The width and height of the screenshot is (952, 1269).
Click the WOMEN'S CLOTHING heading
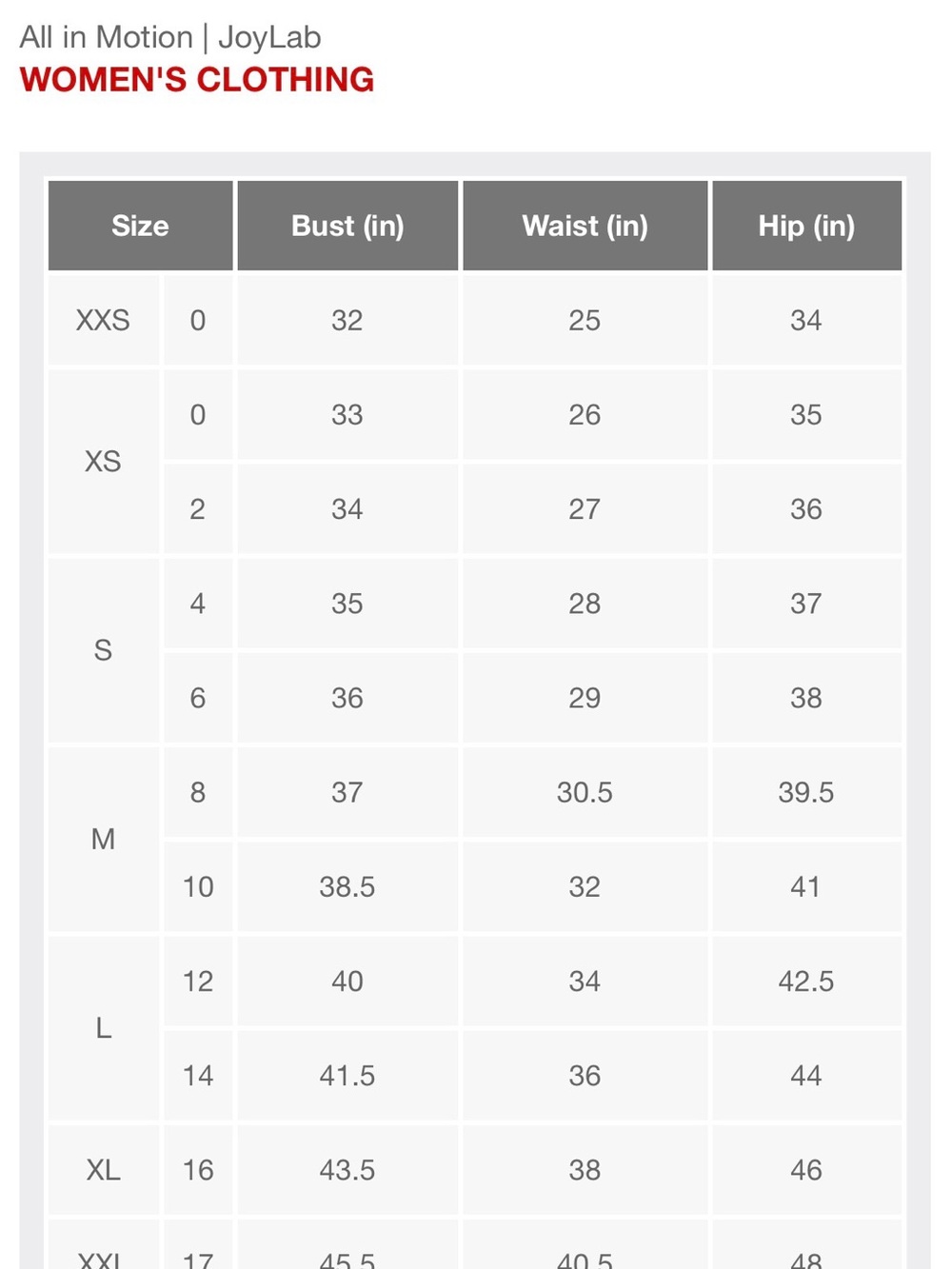197,79
